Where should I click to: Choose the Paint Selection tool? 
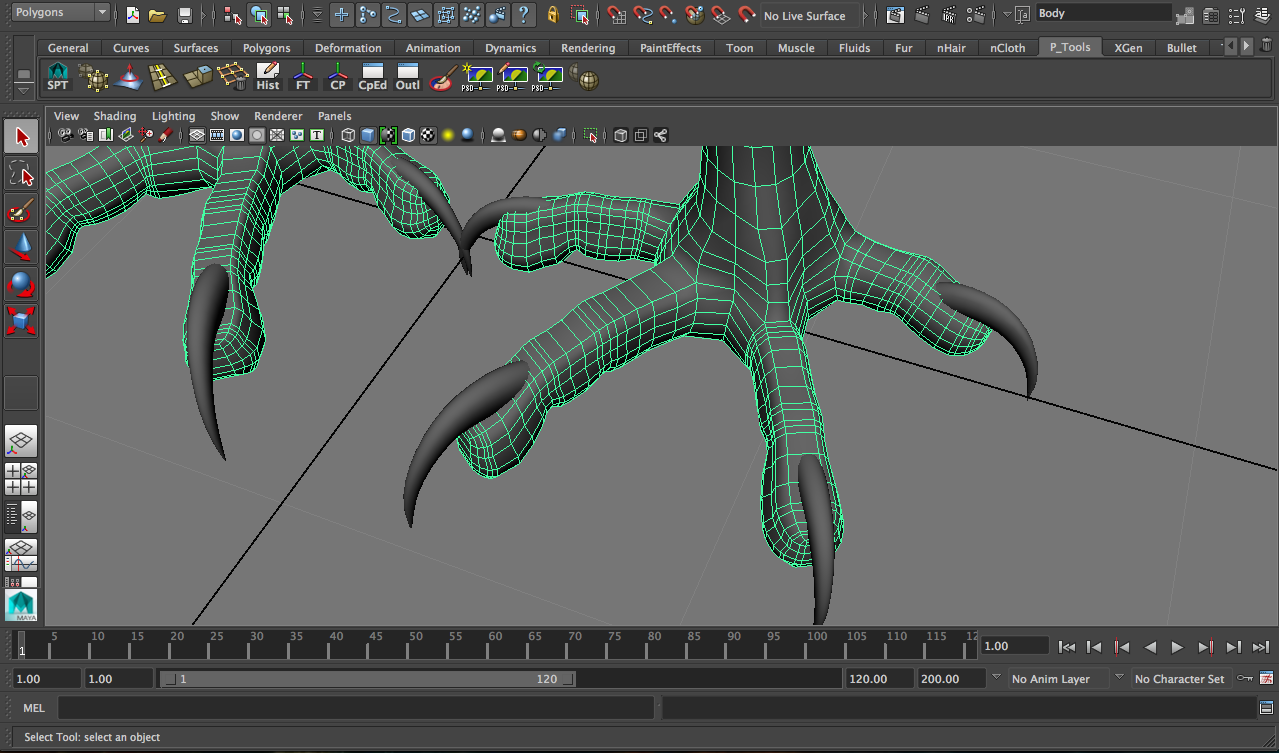22,210
